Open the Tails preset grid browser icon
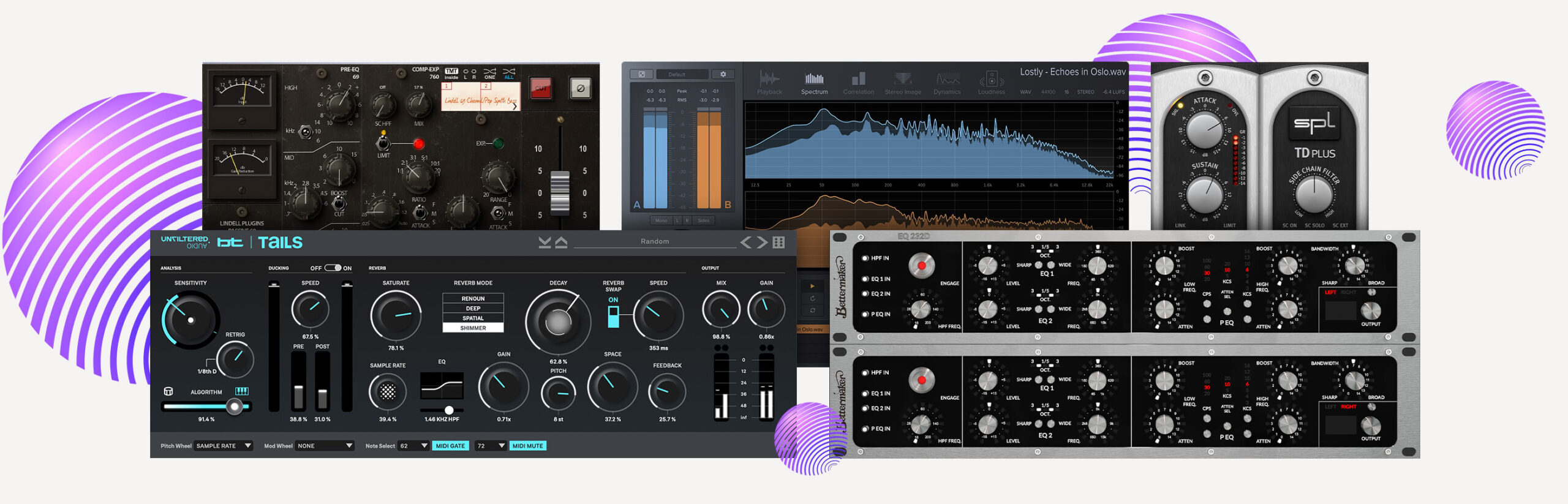1568x504 pixels. (778, 243)
